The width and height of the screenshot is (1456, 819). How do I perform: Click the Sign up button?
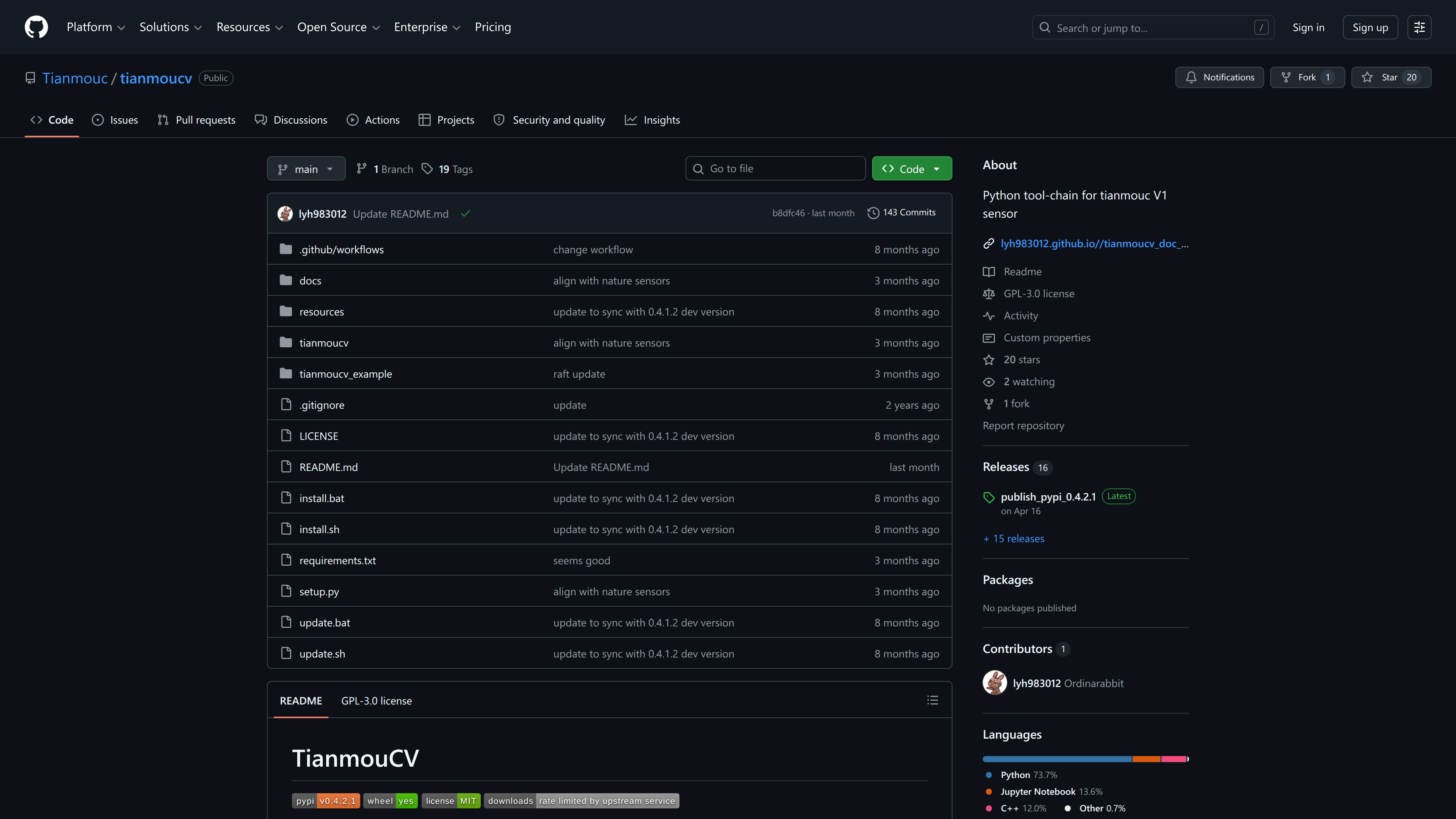click(1370, 27)
